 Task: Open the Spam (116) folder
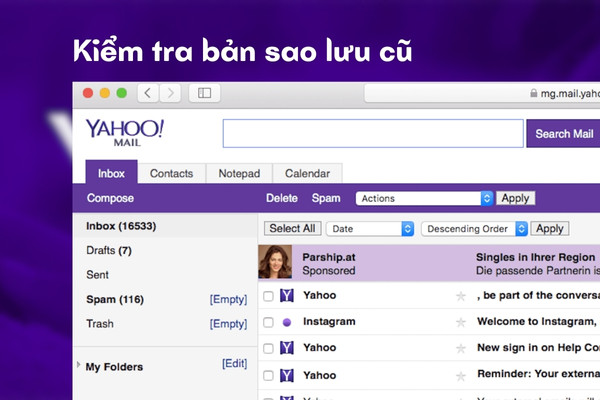pos(115,299)
